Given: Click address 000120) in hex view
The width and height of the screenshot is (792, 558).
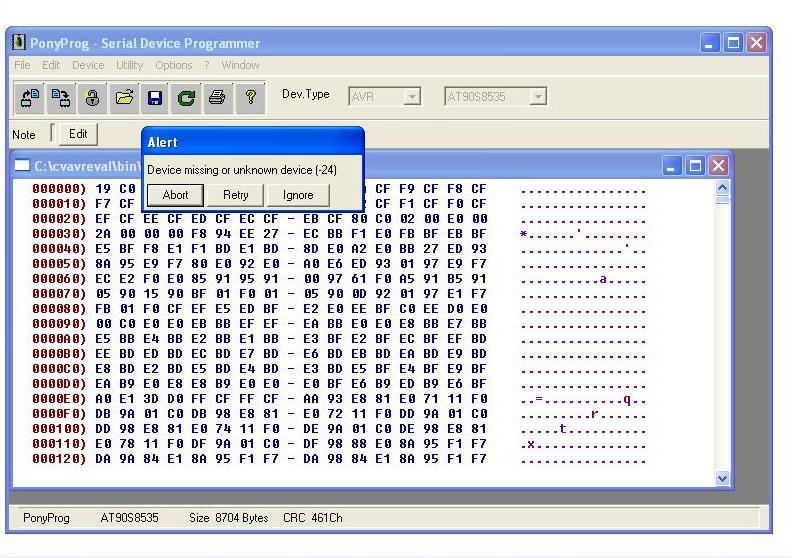Looking at the screenshot, I should pos(59,459).
